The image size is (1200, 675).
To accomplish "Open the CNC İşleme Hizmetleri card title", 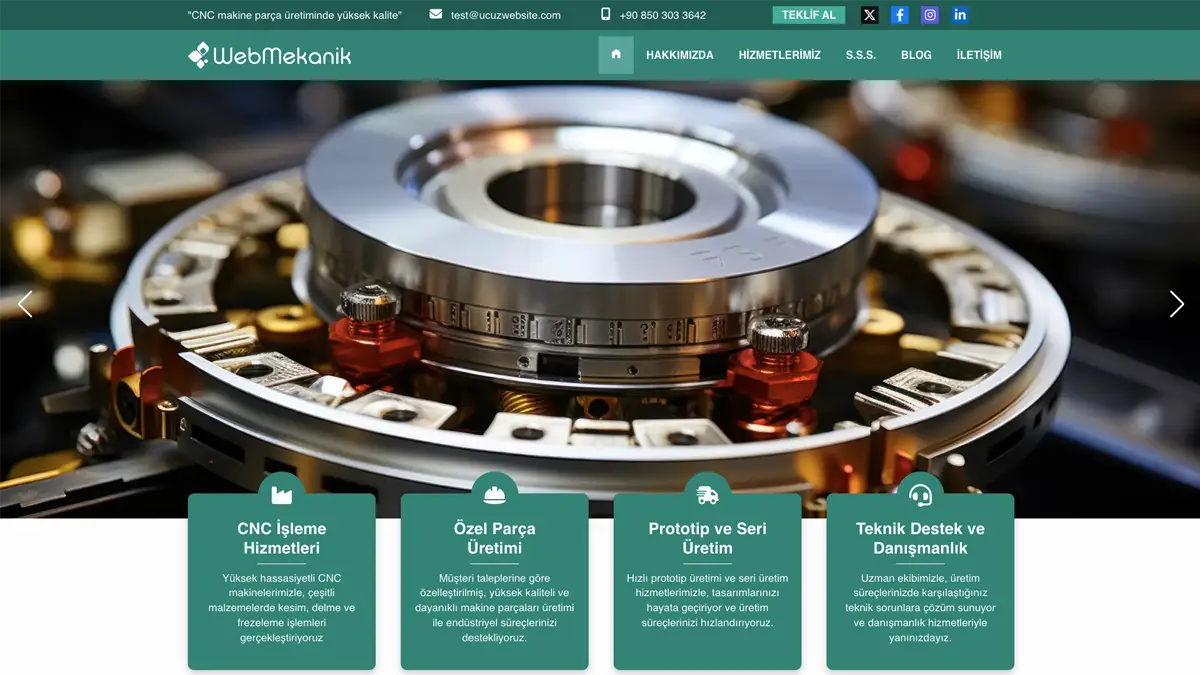I will click(x=282, y=538).
